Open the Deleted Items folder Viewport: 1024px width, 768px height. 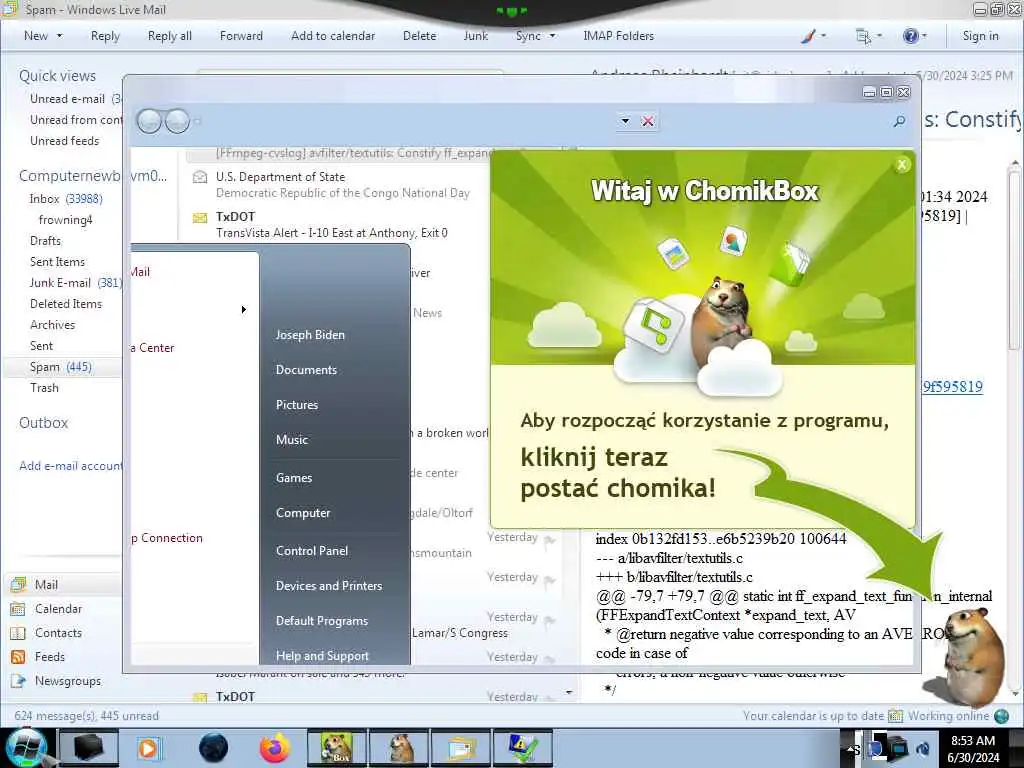[x=65, y=304]
